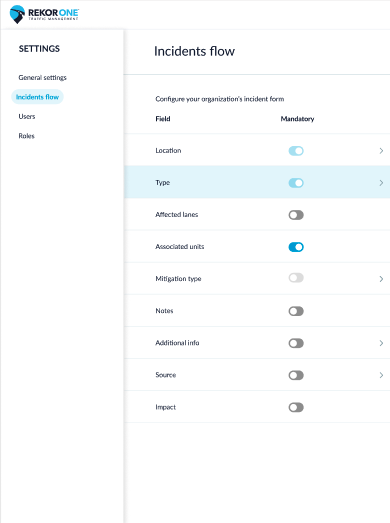Click the Notes field label
The width and height of the screenshot is (390, 523).
click(164, 311)
